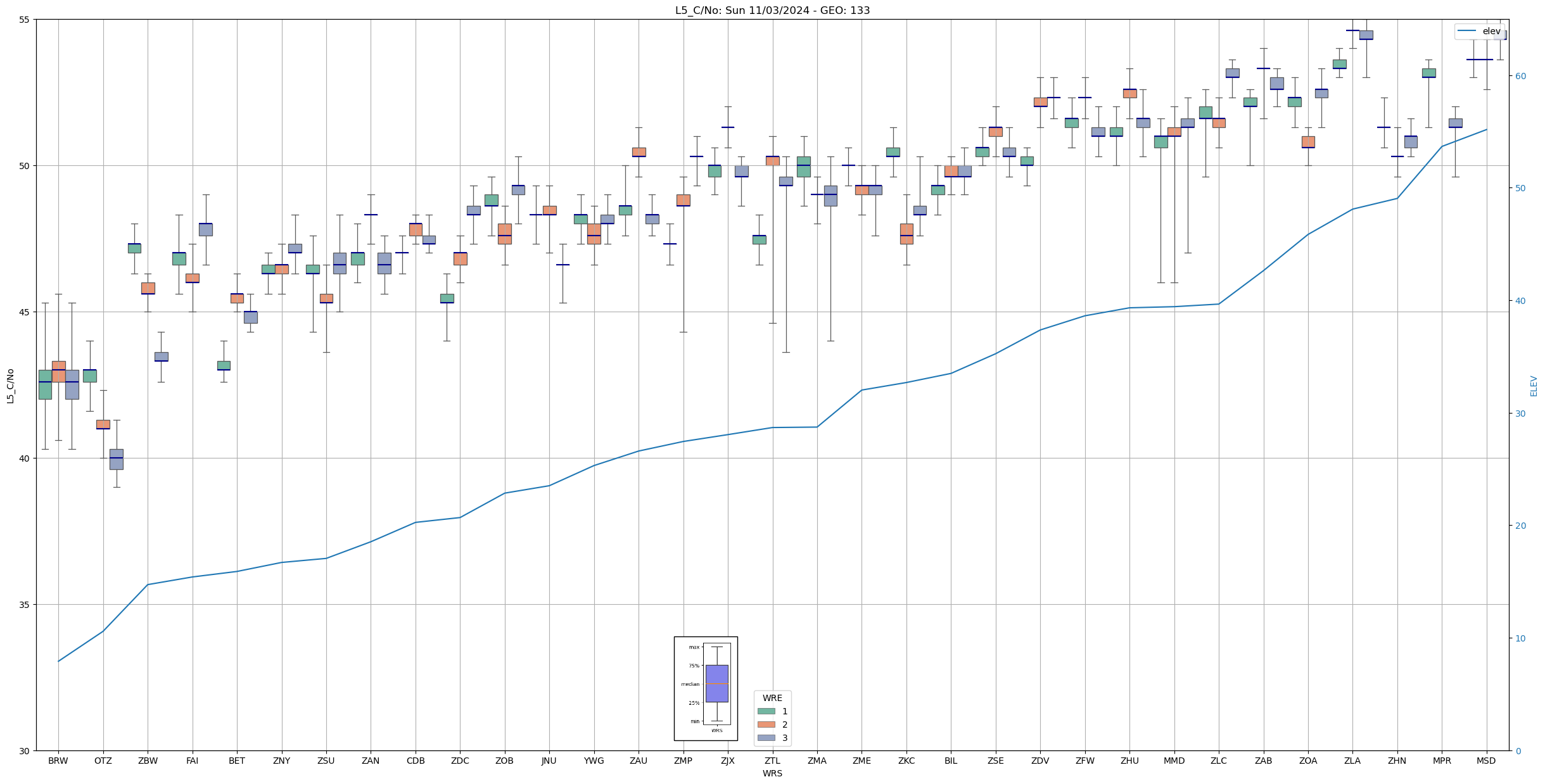1545x784 pixels.
Task: Click the 'MSD' x-axis label
Action: (x=1486, y=761)
